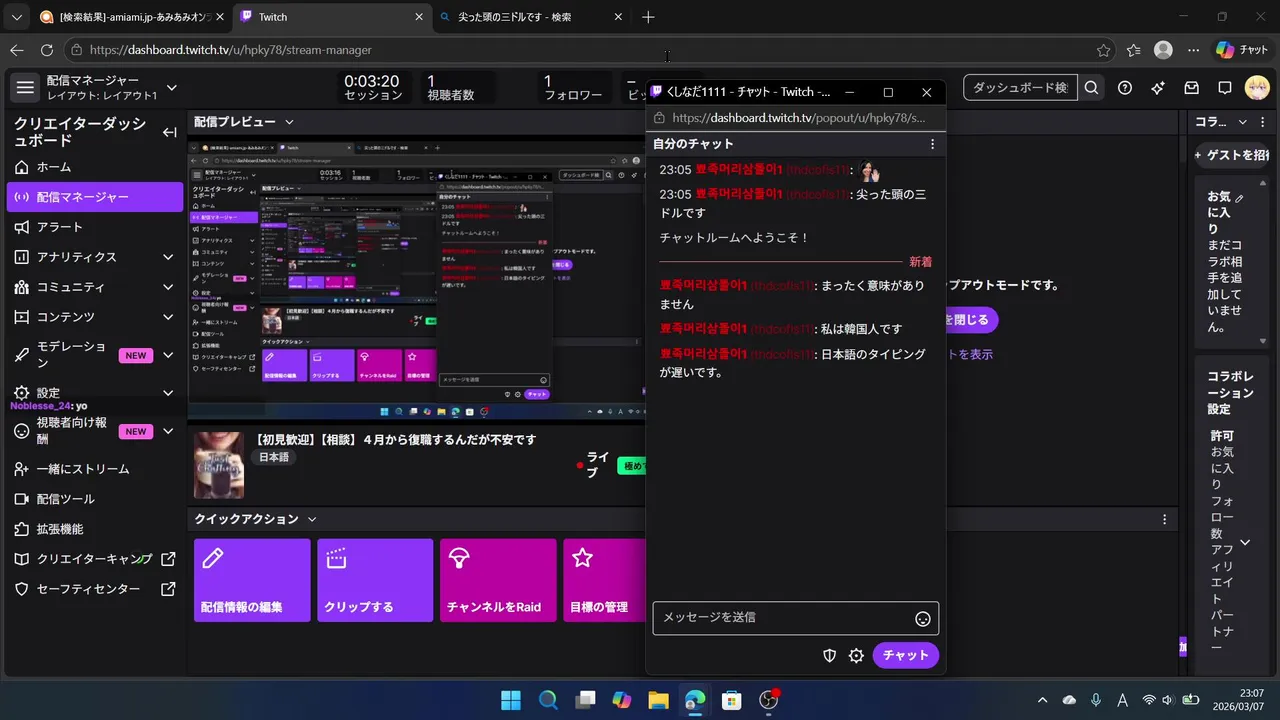Open the コラボ panel three-dot menu
Screen dimensions: 1280x720
tap(1263, 122)
